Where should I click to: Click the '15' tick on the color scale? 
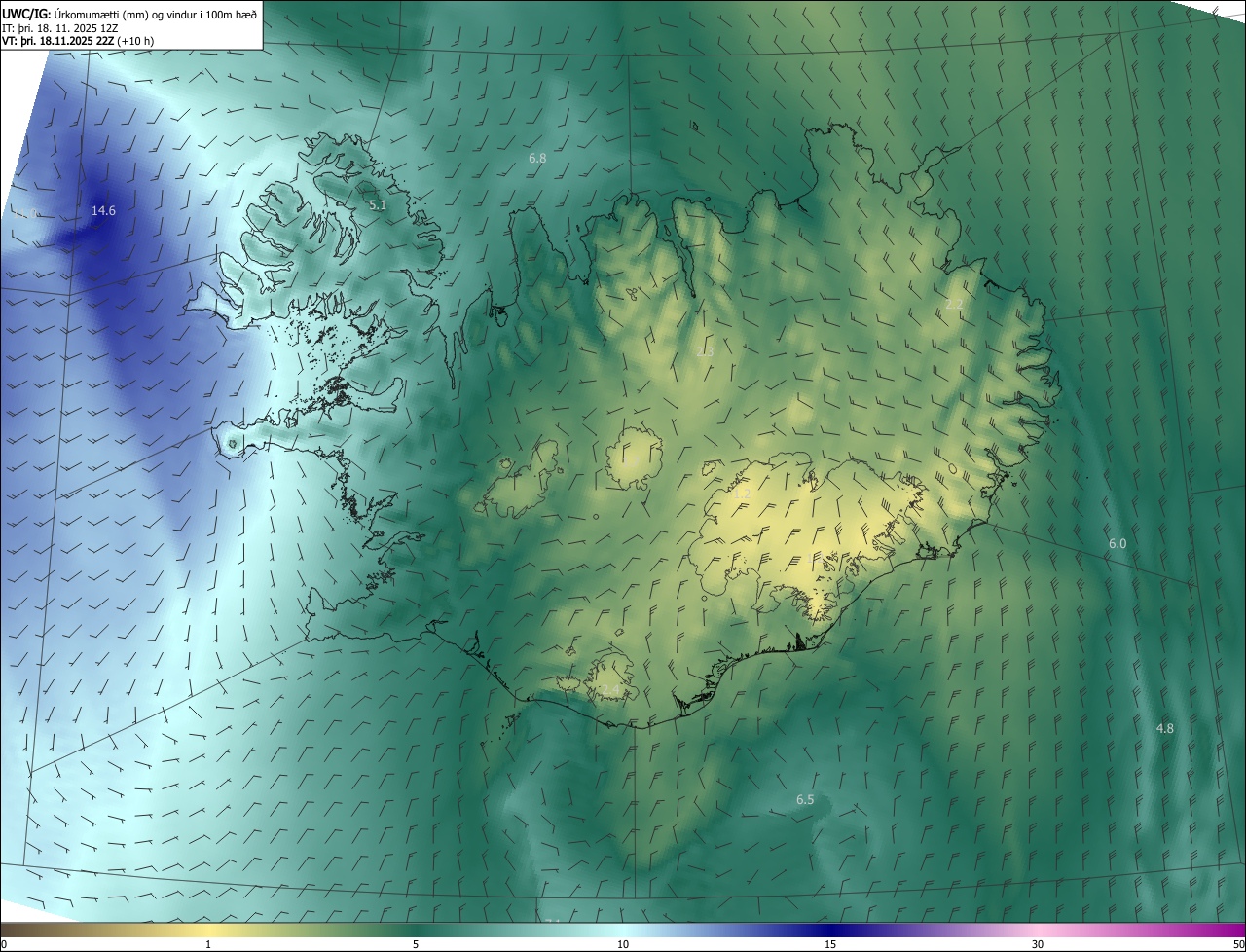click(830, 944)
